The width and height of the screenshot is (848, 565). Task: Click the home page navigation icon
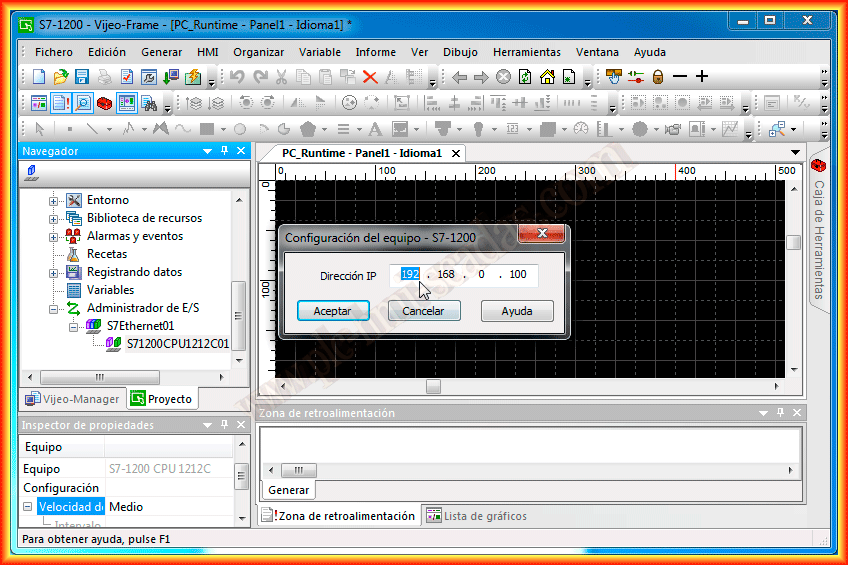547,77
